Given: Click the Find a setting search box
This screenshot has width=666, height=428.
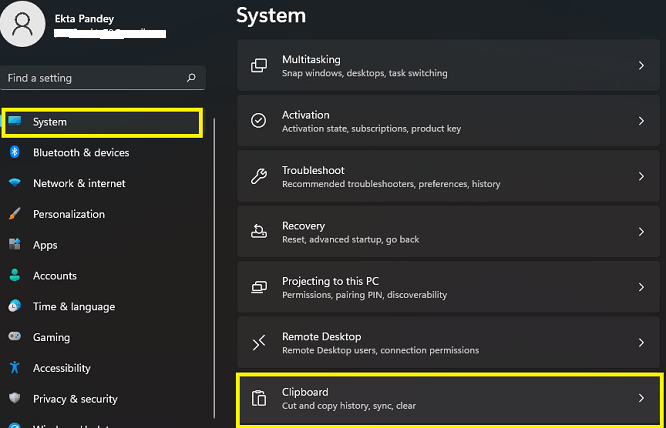Looking at the screenshot, I should 90,78.
